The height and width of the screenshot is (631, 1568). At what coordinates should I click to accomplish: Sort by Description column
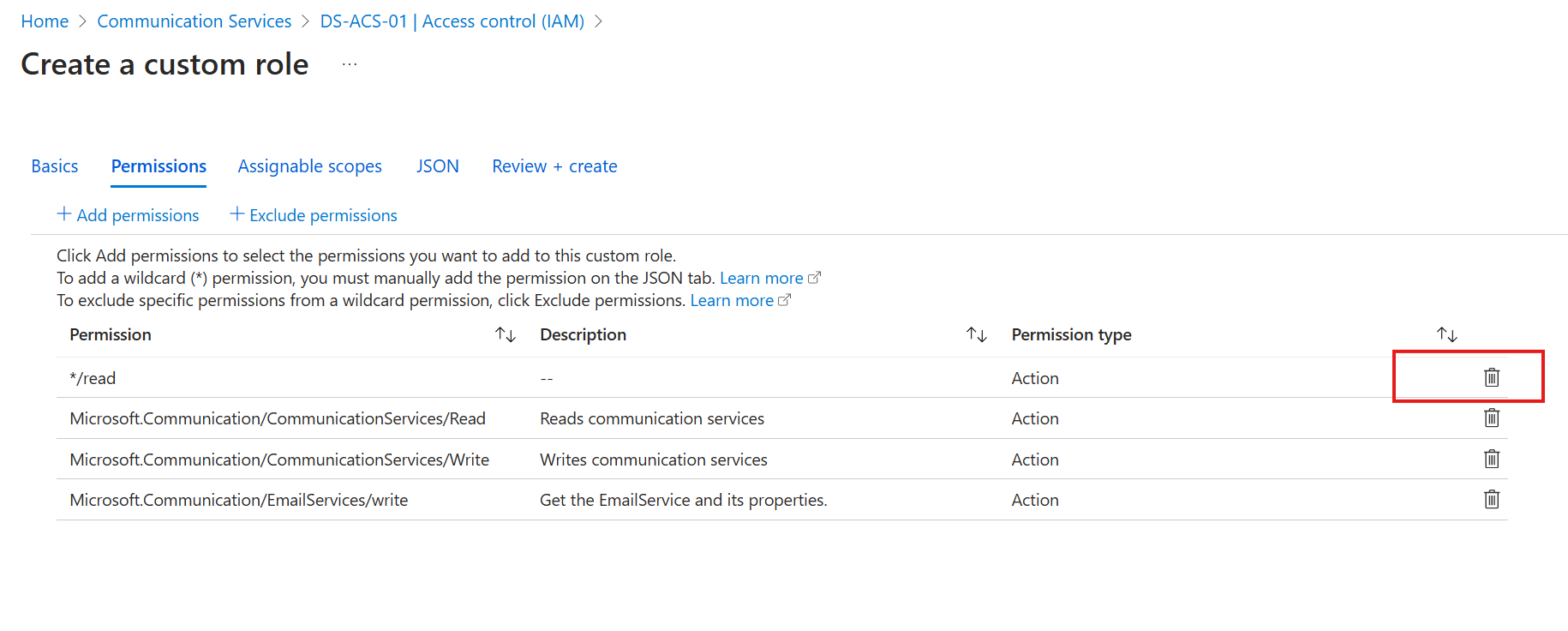976,335
